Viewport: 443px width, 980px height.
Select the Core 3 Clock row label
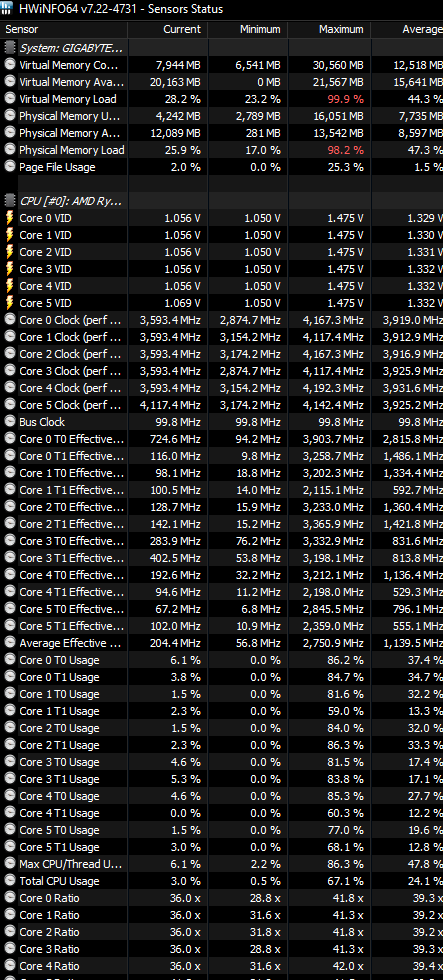point(71,371)
